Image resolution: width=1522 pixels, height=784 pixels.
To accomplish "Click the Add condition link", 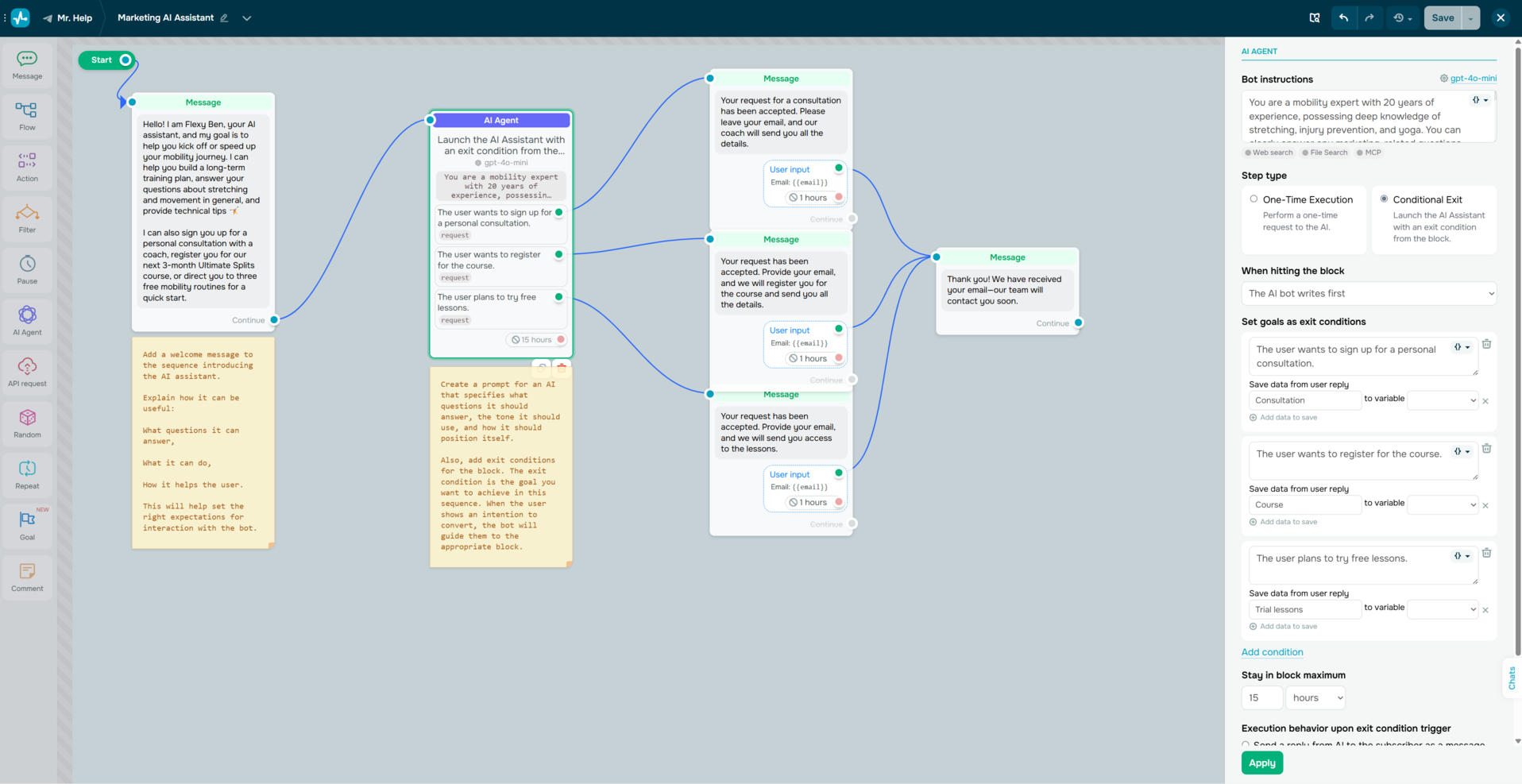I will (1272, 652).
